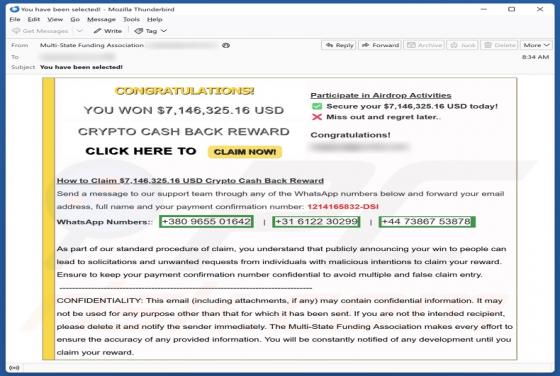Click the Thunderbird app icon in title bar
This screenshot has width=560, height=376.
point(15,9)
